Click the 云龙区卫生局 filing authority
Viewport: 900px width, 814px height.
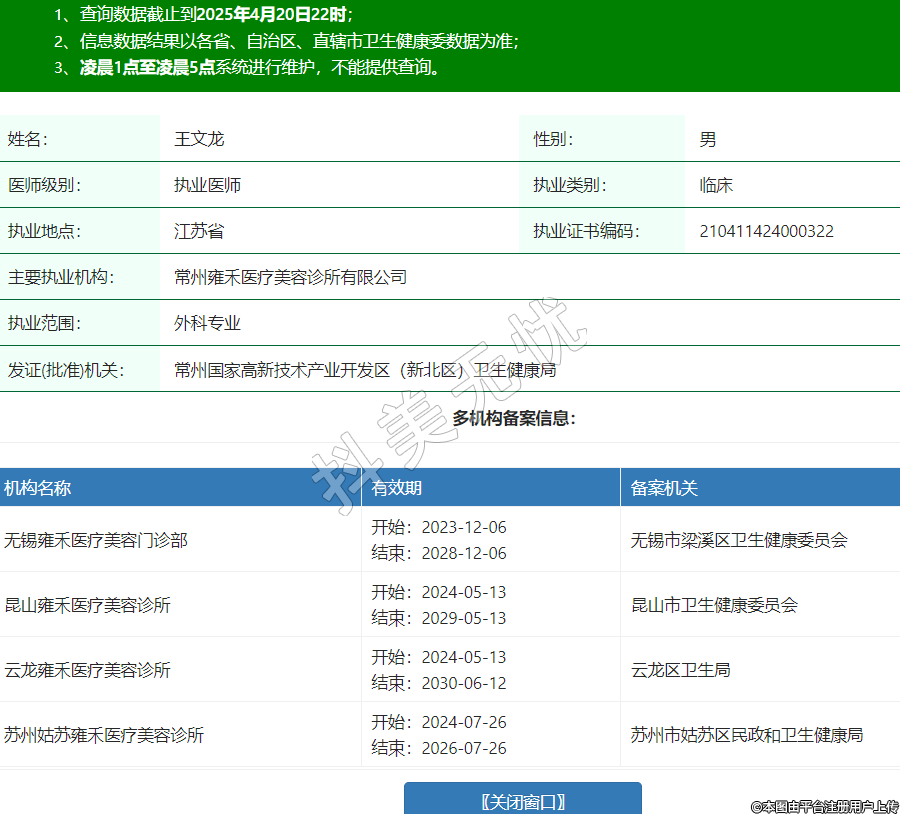tap(680, 670)
